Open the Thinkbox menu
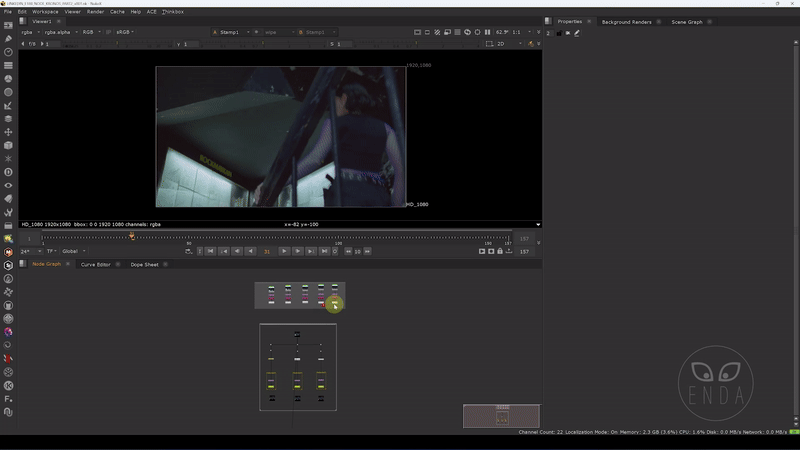 [172, 11]
